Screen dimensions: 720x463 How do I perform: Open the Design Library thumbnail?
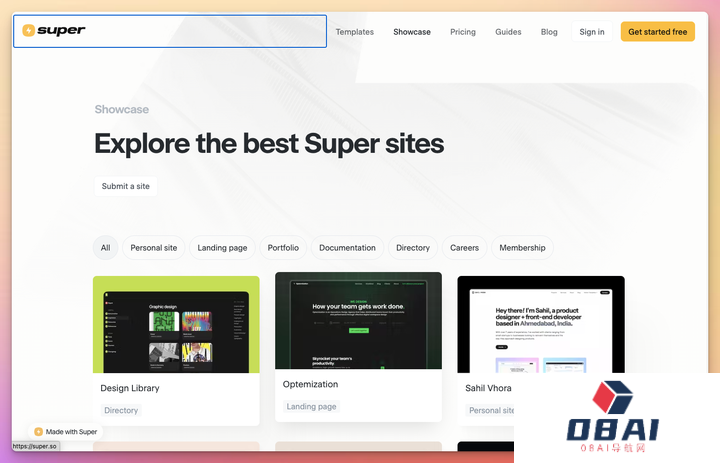pyautogui.click(x=176, y=324)
